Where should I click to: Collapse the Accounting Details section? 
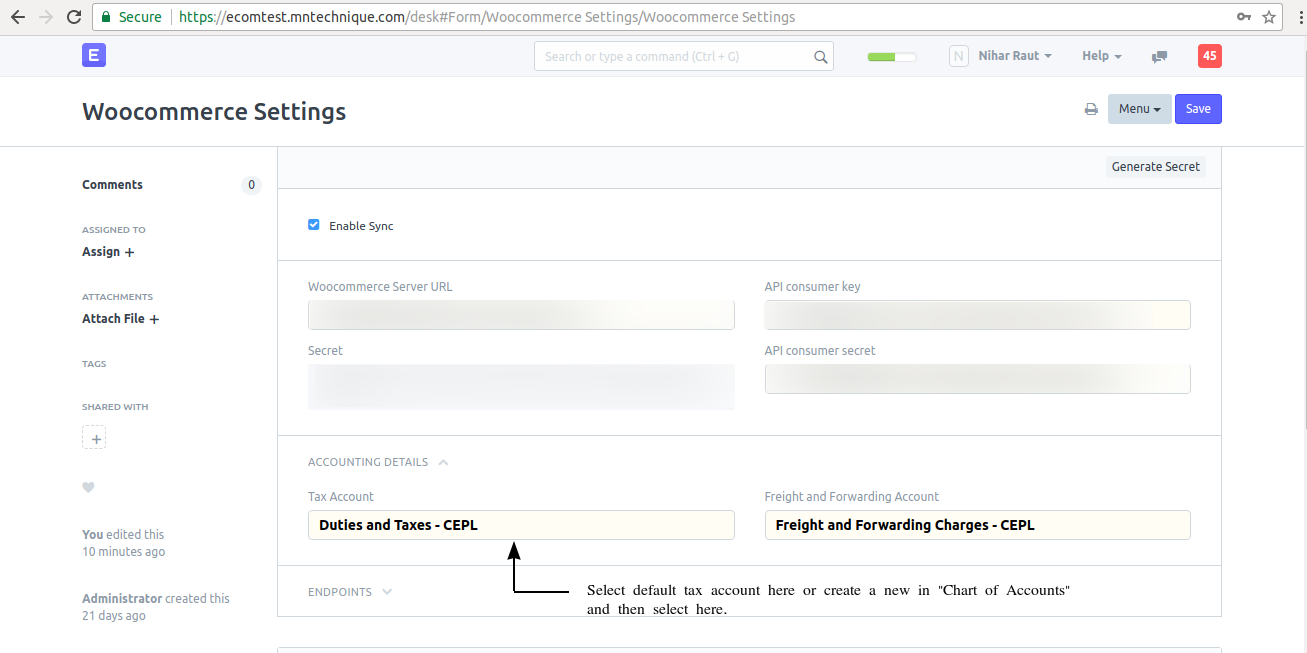pos(378,462)
